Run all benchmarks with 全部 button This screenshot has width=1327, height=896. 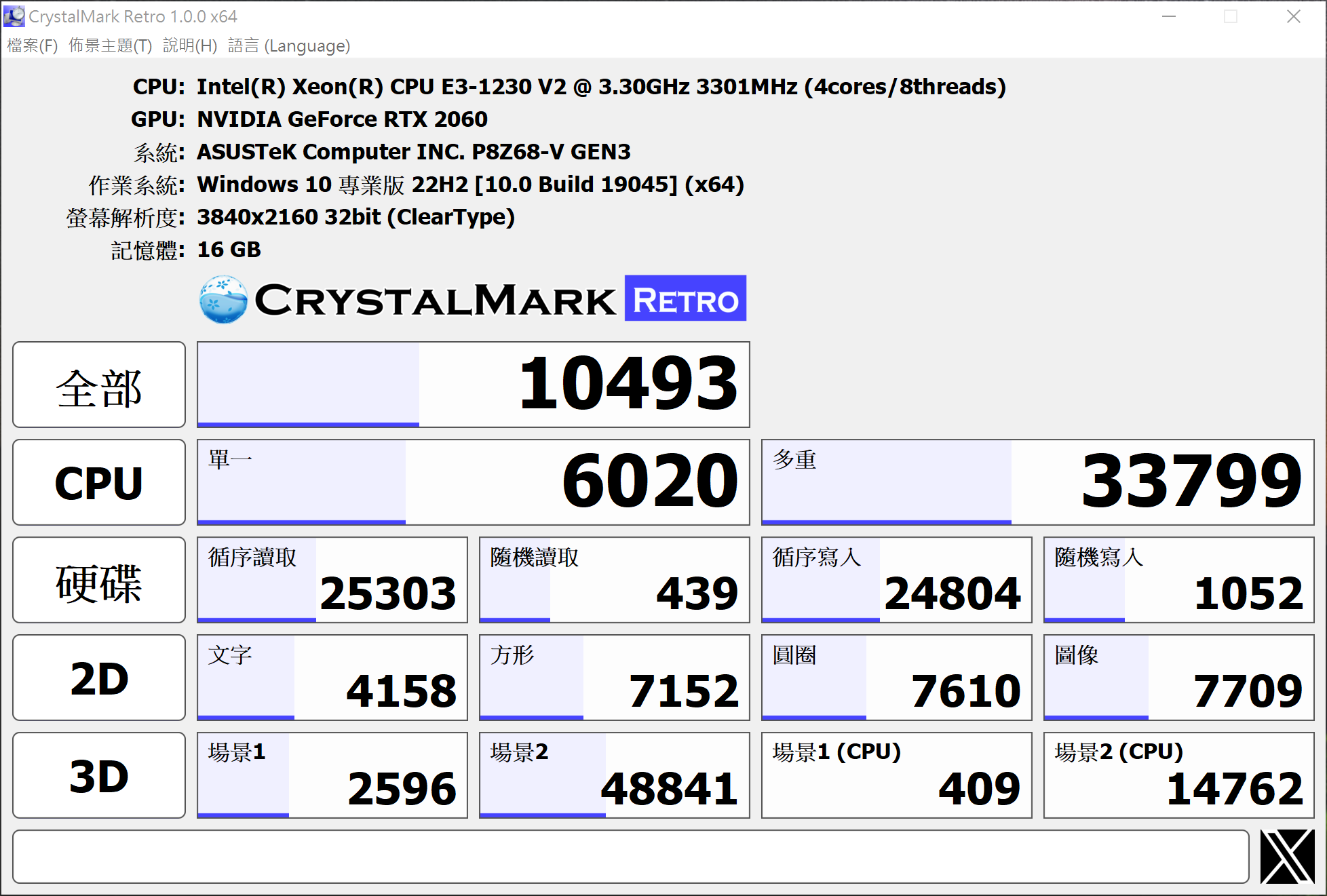99,385
